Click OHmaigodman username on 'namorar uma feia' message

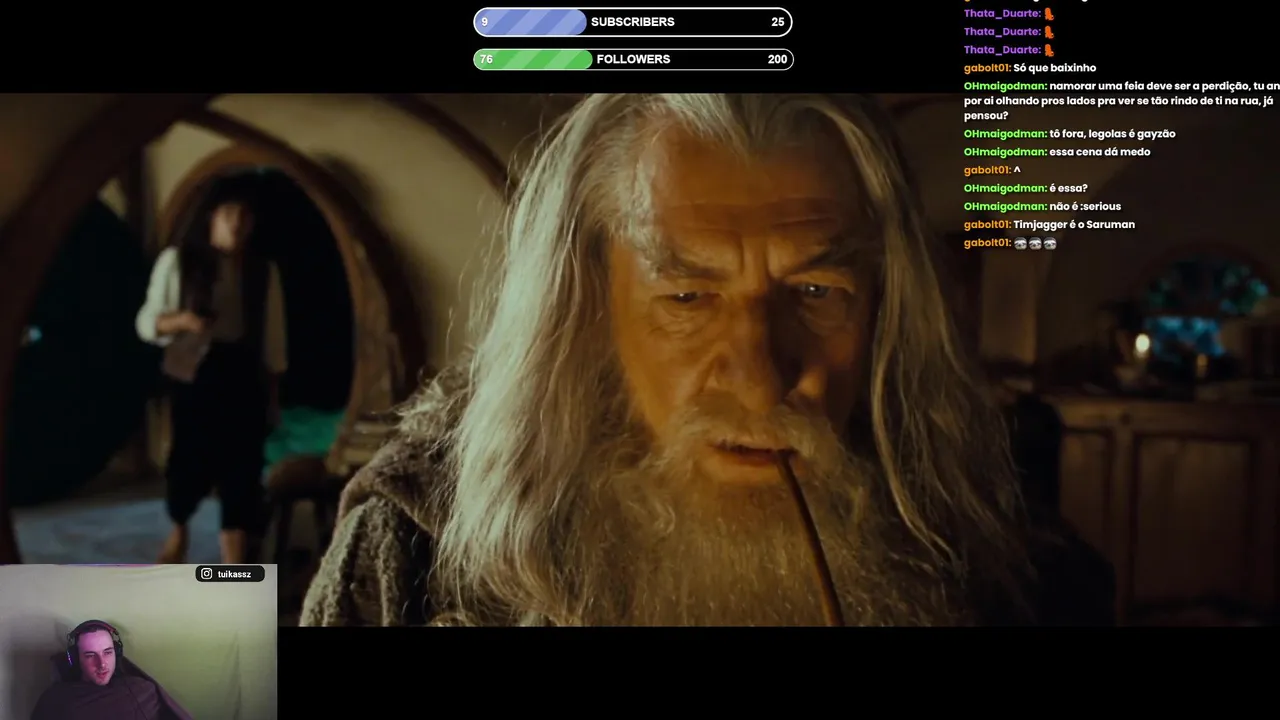click(x=1006, y=86)
